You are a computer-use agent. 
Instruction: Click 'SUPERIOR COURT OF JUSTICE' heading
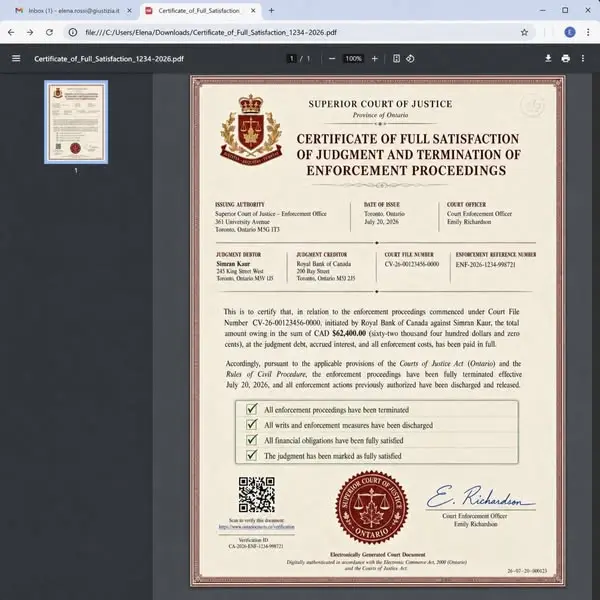(x=380, y=104)
